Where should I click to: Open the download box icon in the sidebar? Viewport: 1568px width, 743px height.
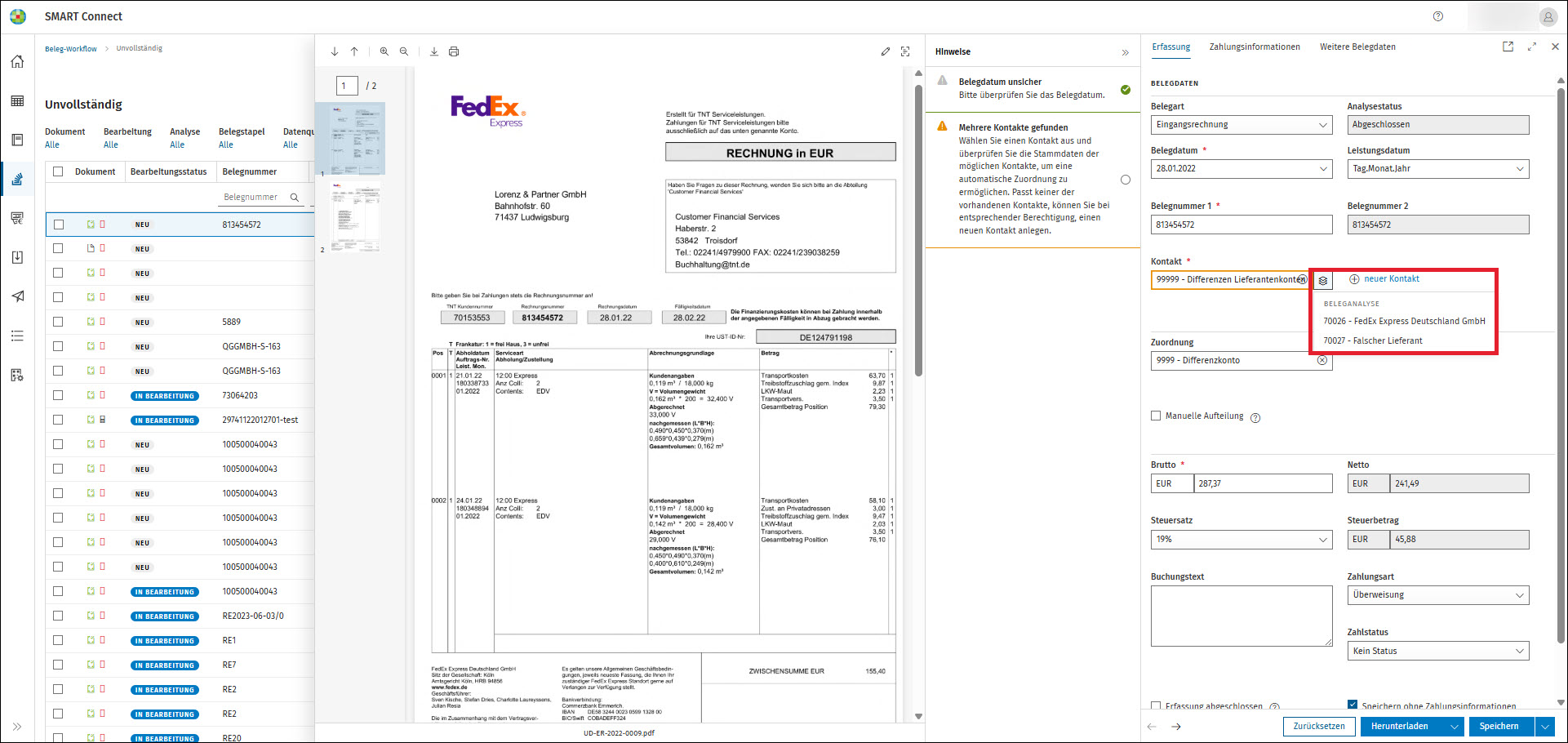click(17, 257)
